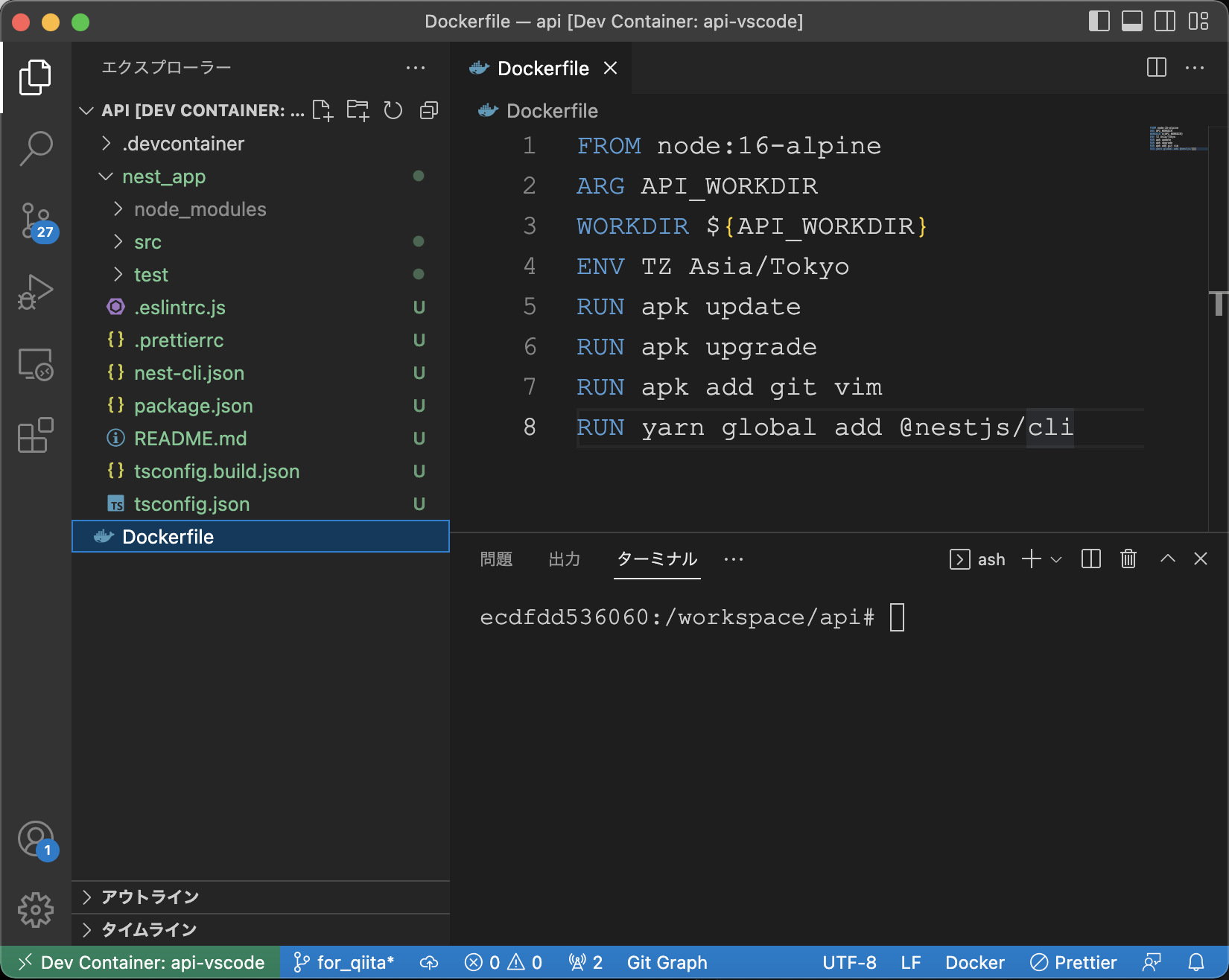
Task: Open README.md file
Action: click(261, 439)
